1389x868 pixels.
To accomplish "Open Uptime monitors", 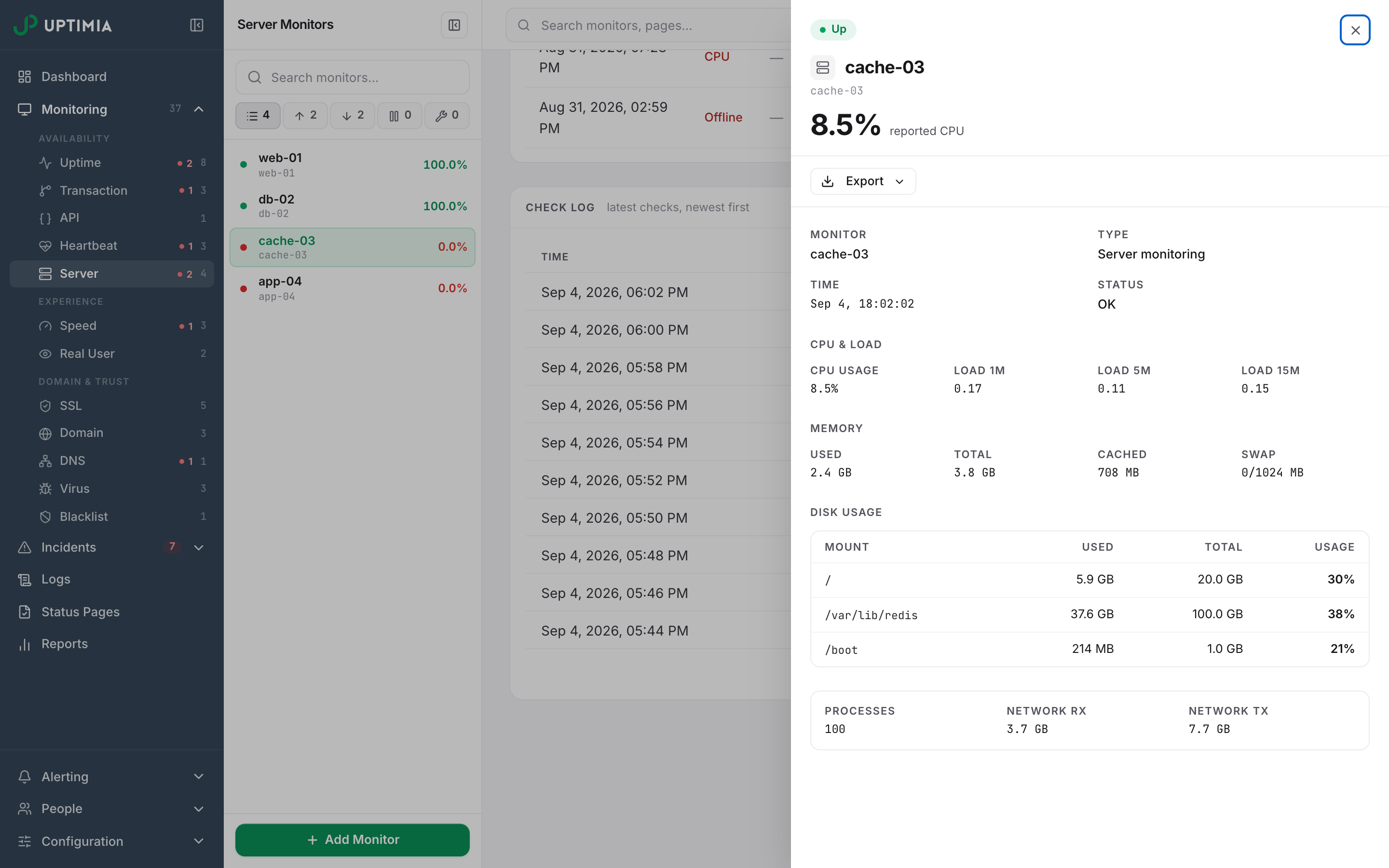I will pos(111,163).
